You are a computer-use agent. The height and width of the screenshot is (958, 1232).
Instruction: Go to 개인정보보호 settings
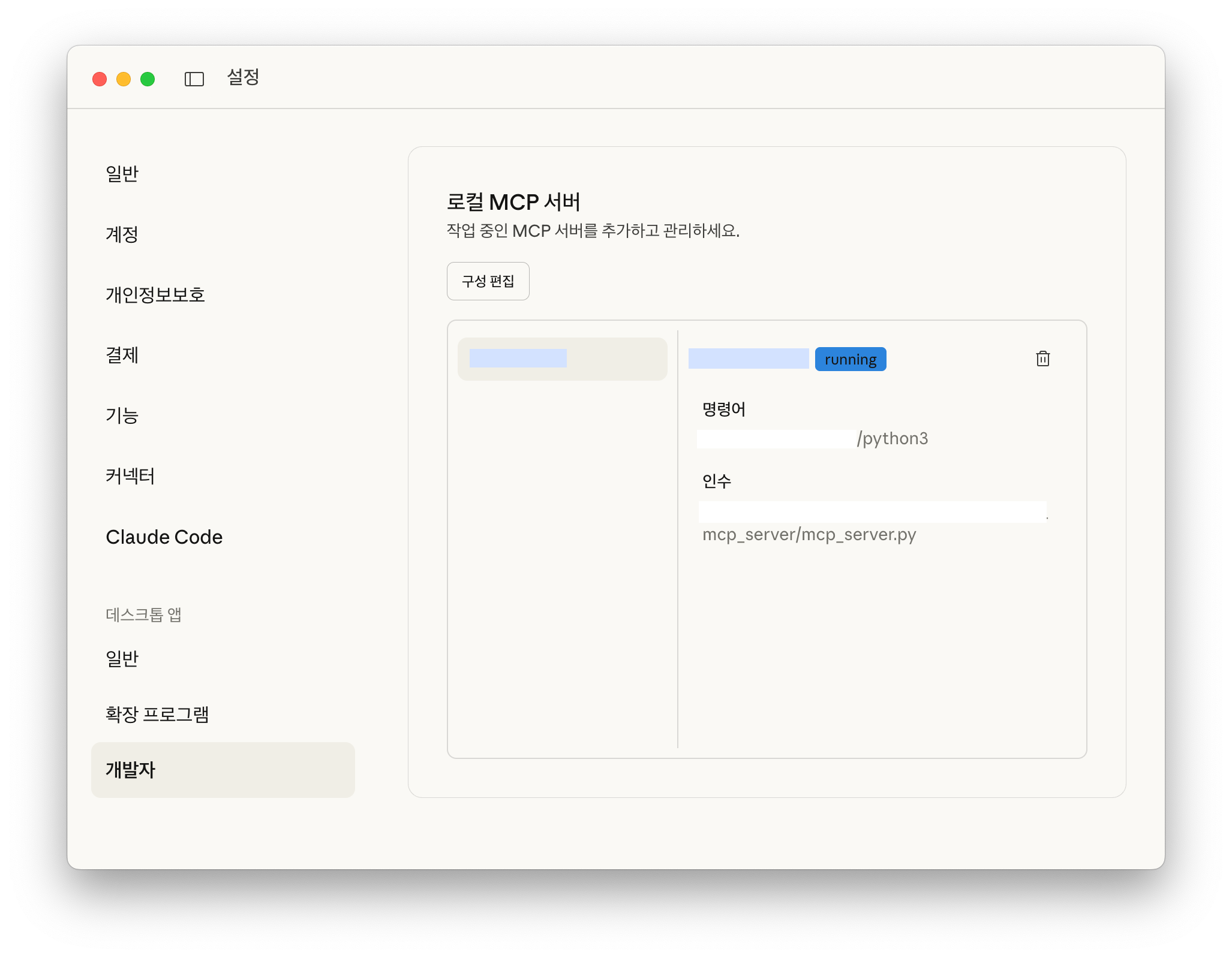(x=155, y=295)
